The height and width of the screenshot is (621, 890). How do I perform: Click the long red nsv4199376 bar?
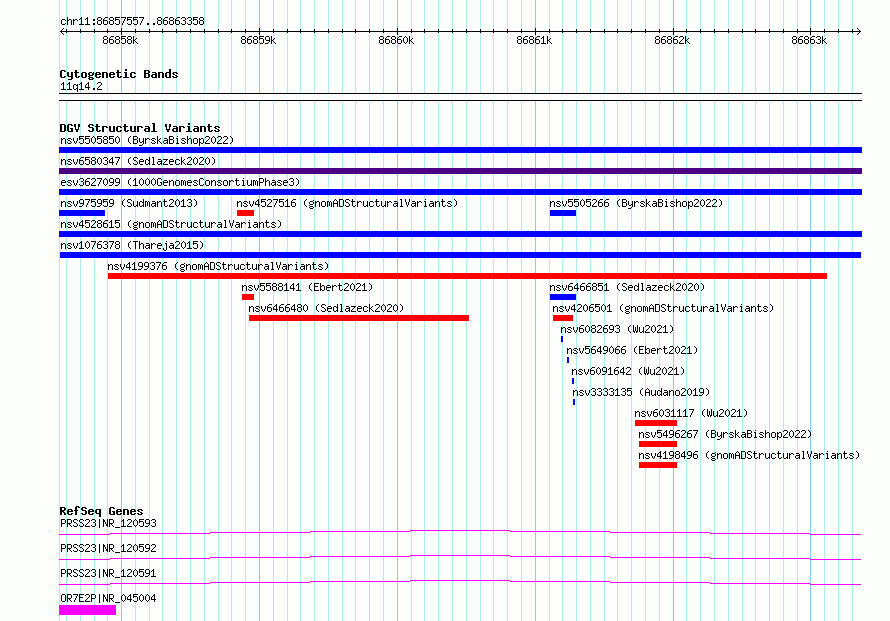(x=467, y=276)
